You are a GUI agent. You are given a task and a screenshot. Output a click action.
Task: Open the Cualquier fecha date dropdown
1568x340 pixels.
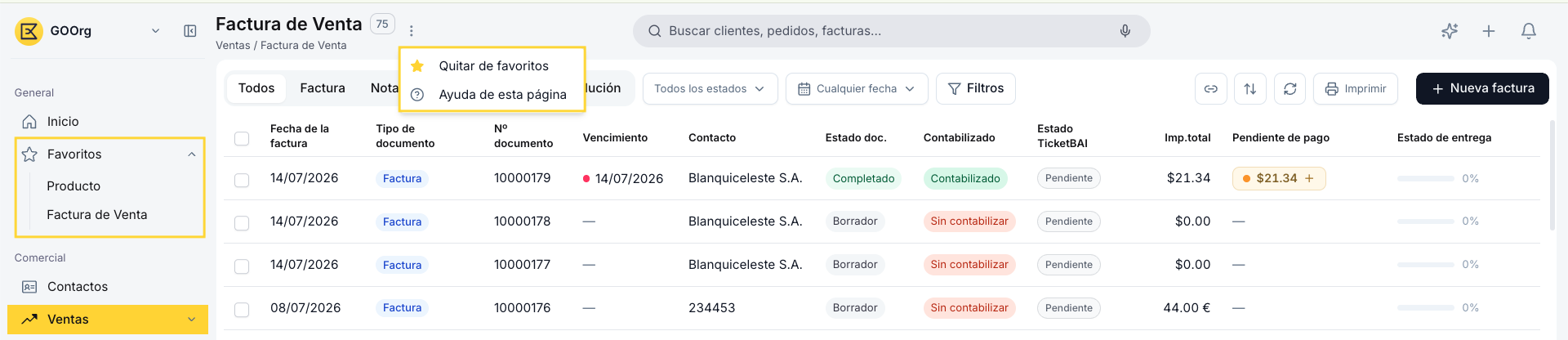857,88
